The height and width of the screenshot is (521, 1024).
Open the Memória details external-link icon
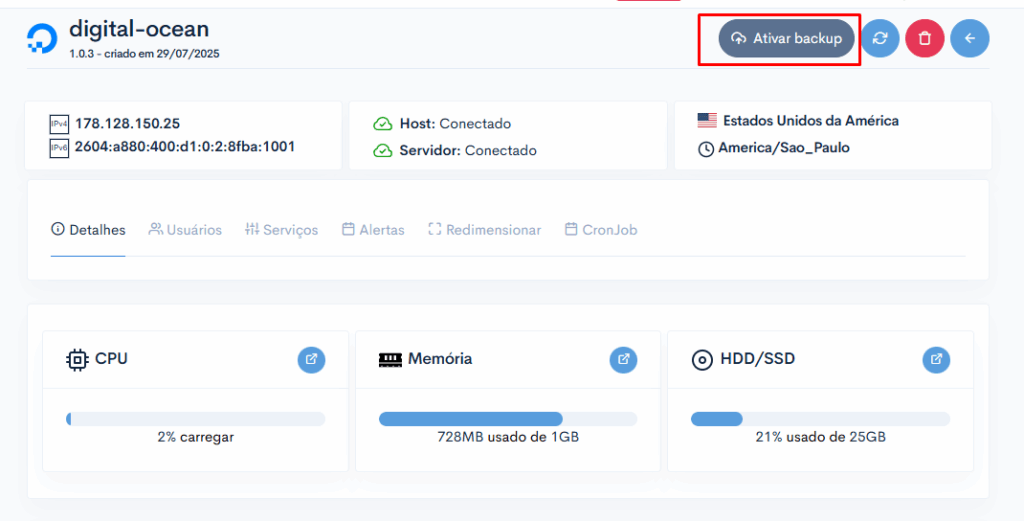click(624, 359)
